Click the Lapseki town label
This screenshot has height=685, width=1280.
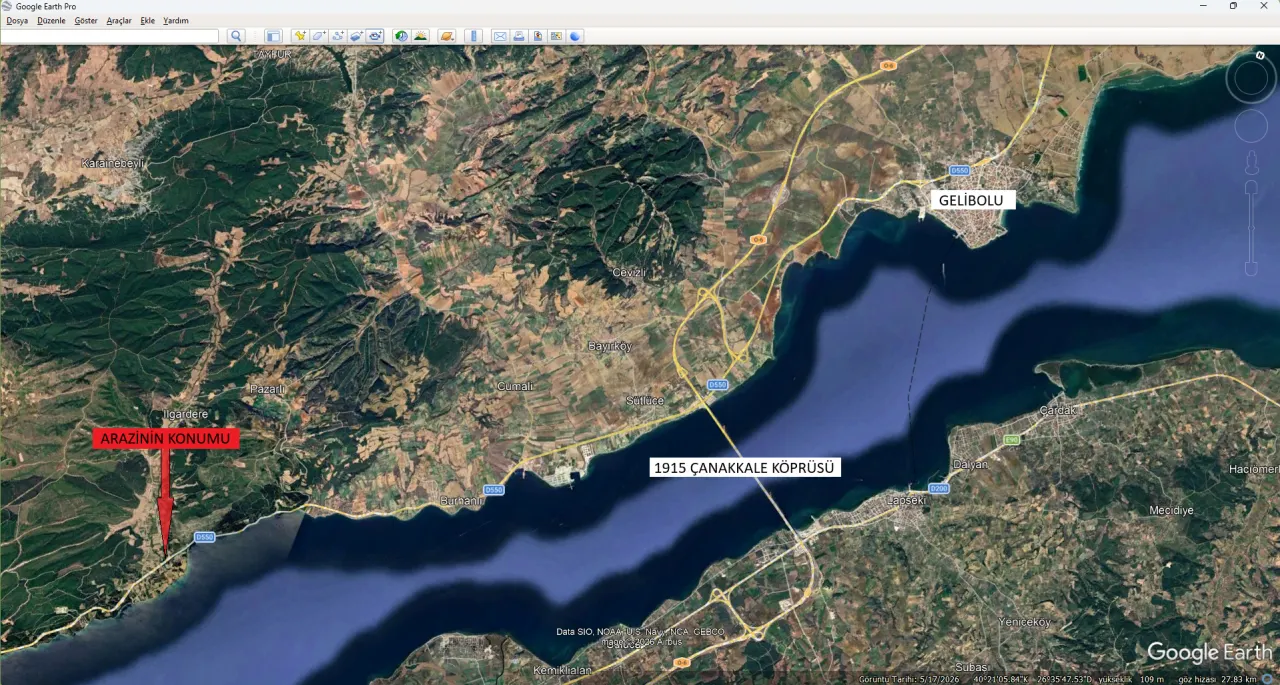(x=908, y=499)
